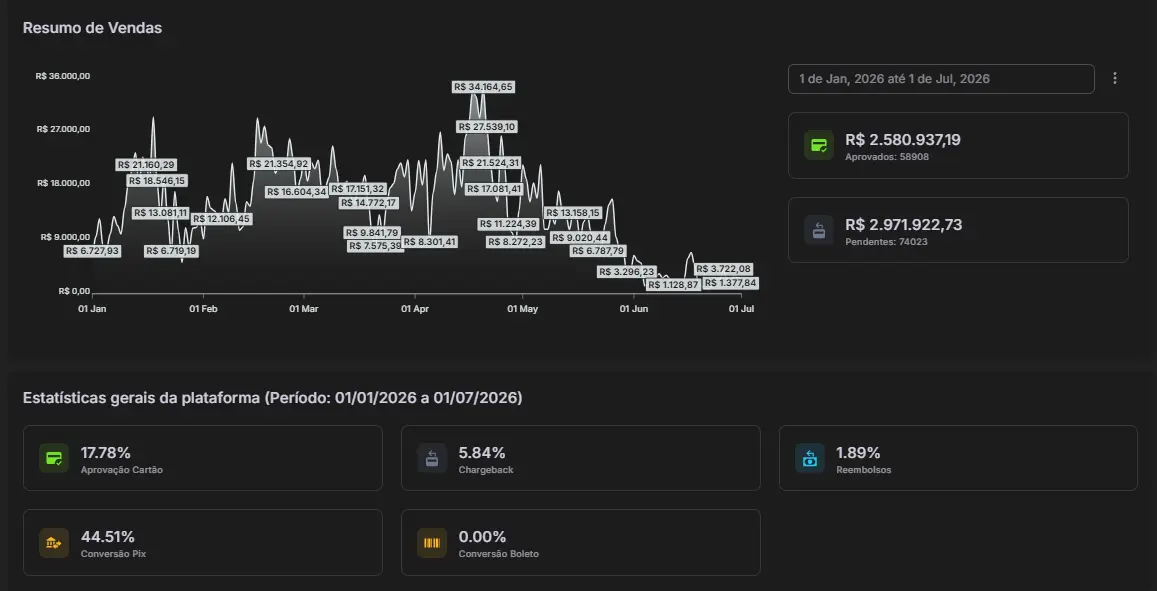Open the date range picker field
Viewport: 1157px width, 591px height.
pos(941,79)
